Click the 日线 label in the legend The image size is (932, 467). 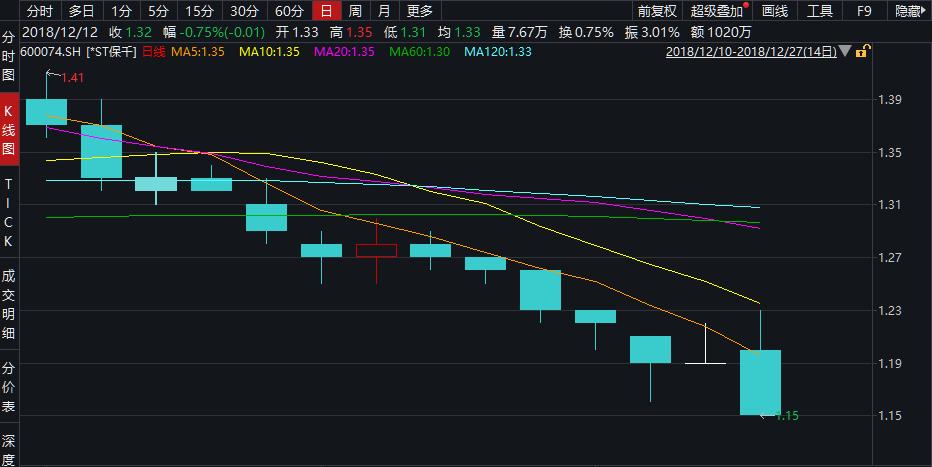(154, 52)
